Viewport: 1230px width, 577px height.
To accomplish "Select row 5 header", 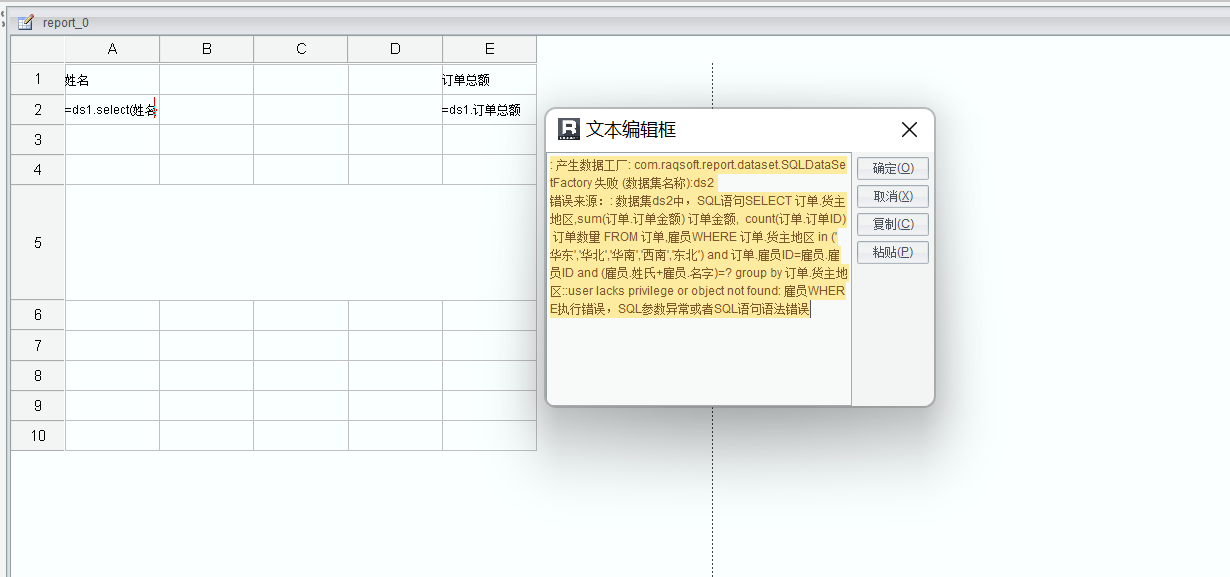I will (38, 243).
